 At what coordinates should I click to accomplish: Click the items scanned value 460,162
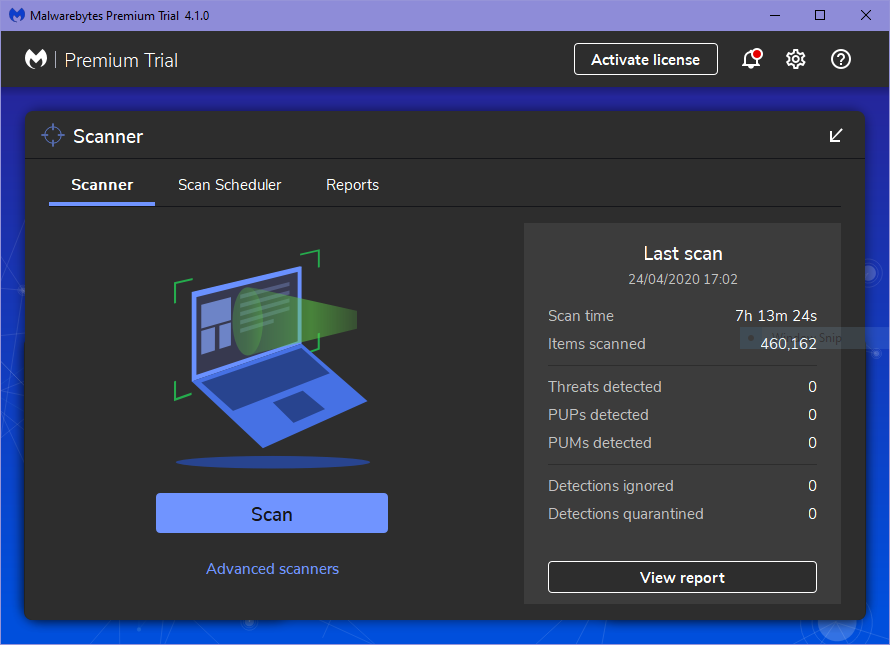788,344
